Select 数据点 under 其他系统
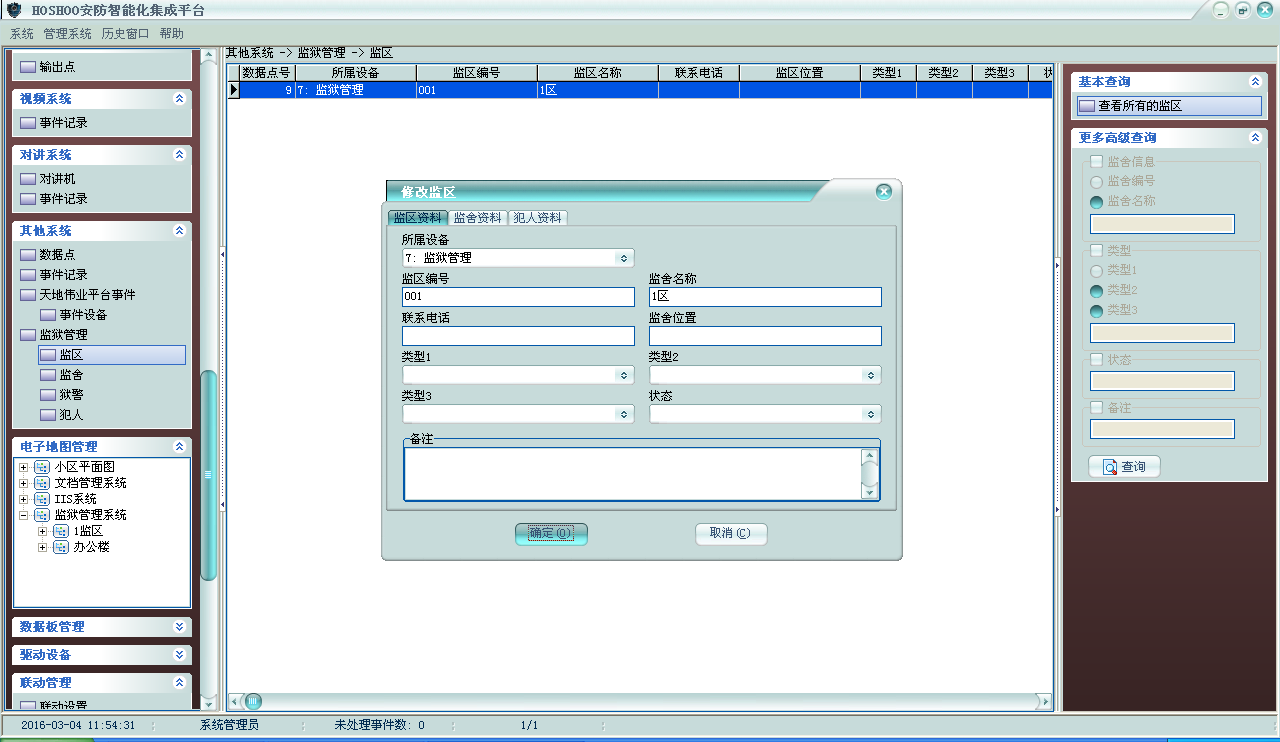 pyautogui.click(x=57, y=255)
